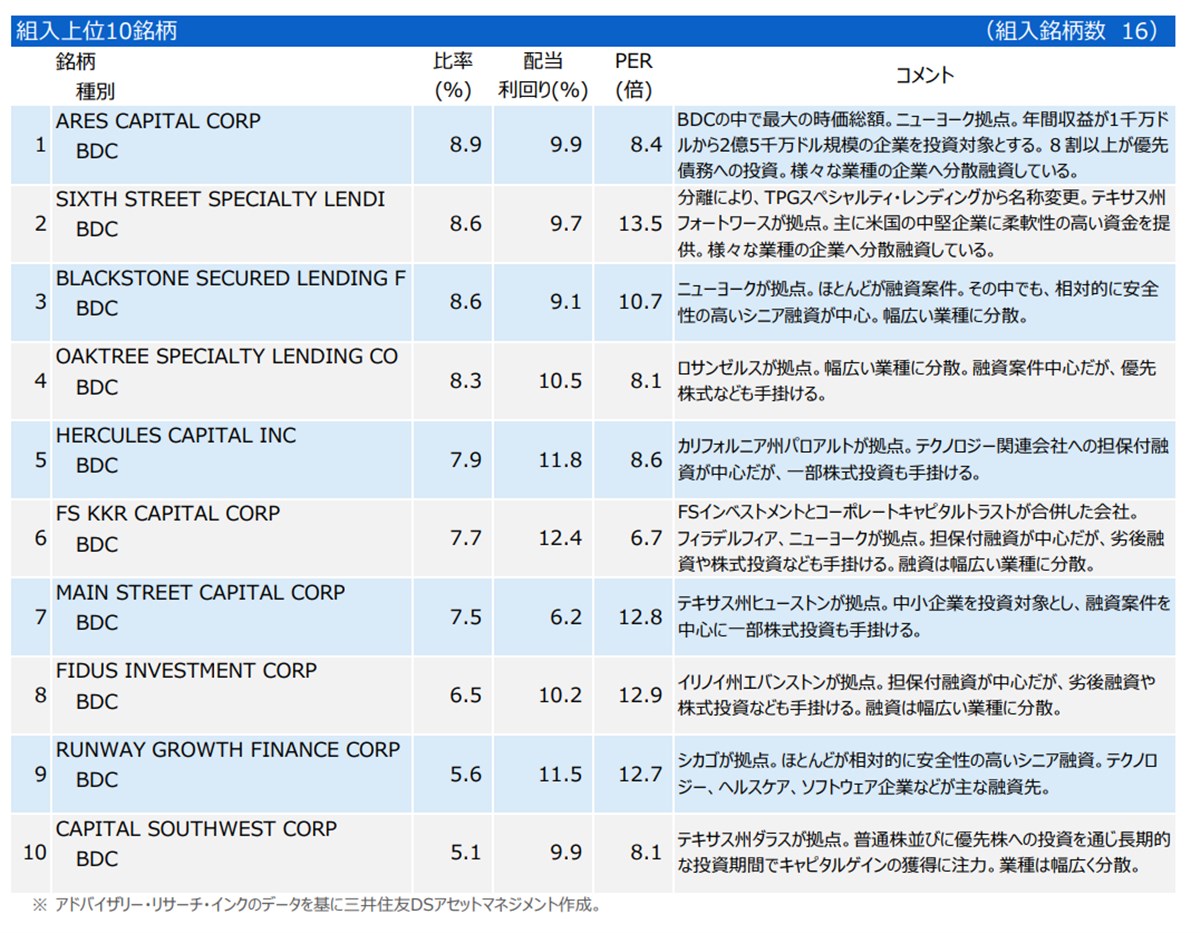
Task: Click rank number 1 in the table
Action: point(40,145)
